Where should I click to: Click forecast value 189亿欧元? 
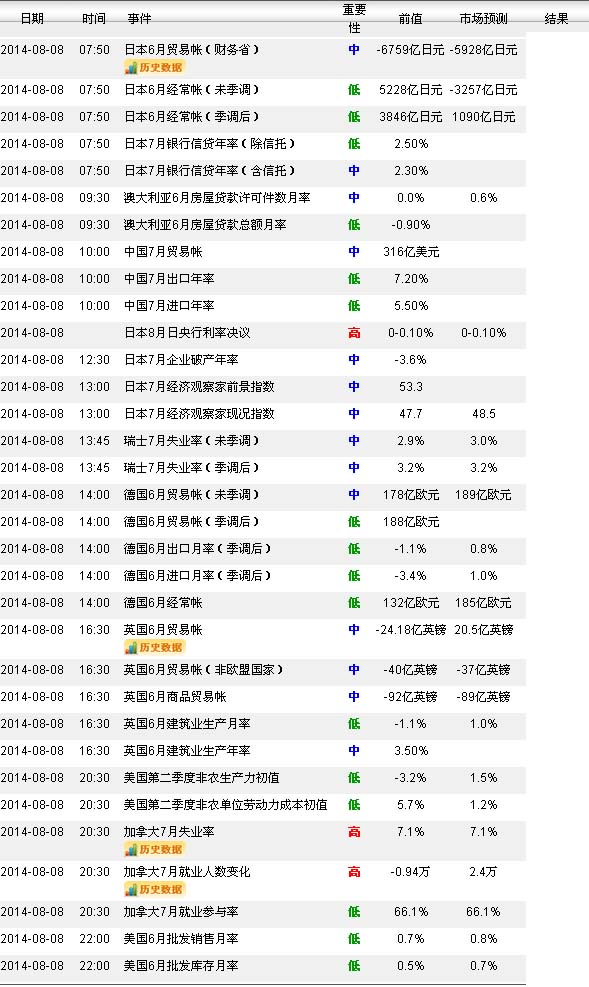[483, 495]
